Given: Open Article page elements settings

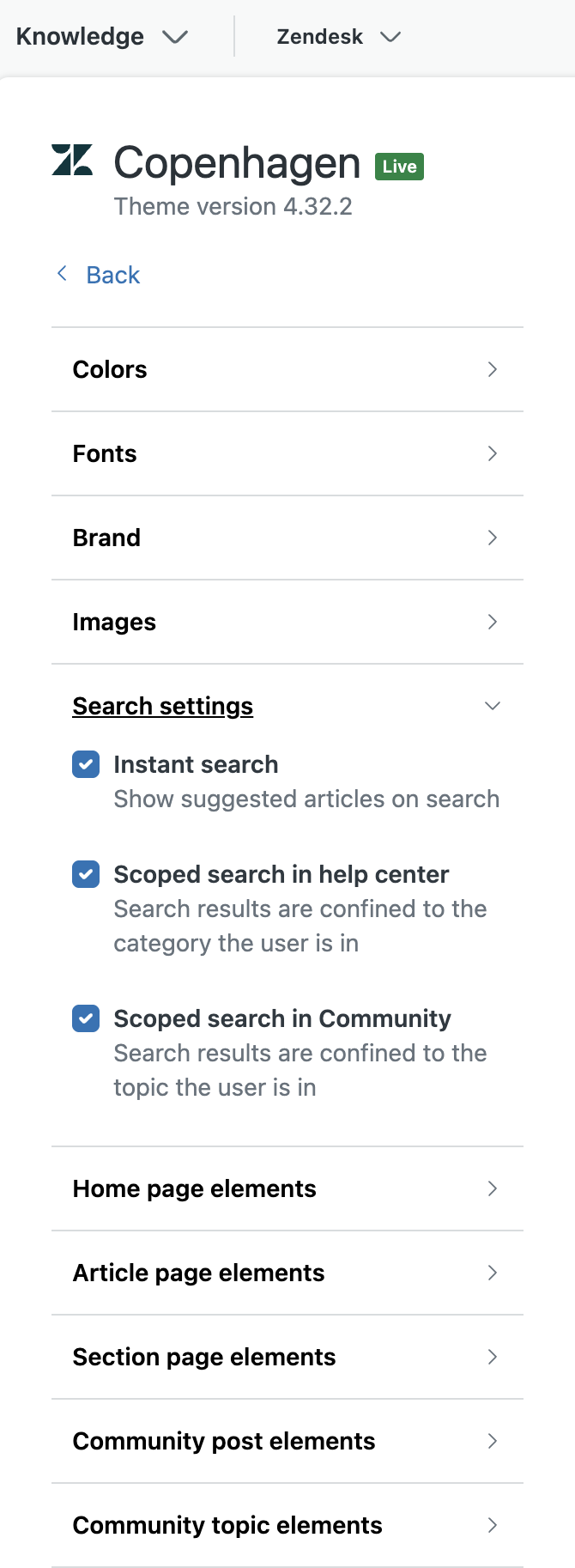Looking at the screenshot, I should (199, 1273).
